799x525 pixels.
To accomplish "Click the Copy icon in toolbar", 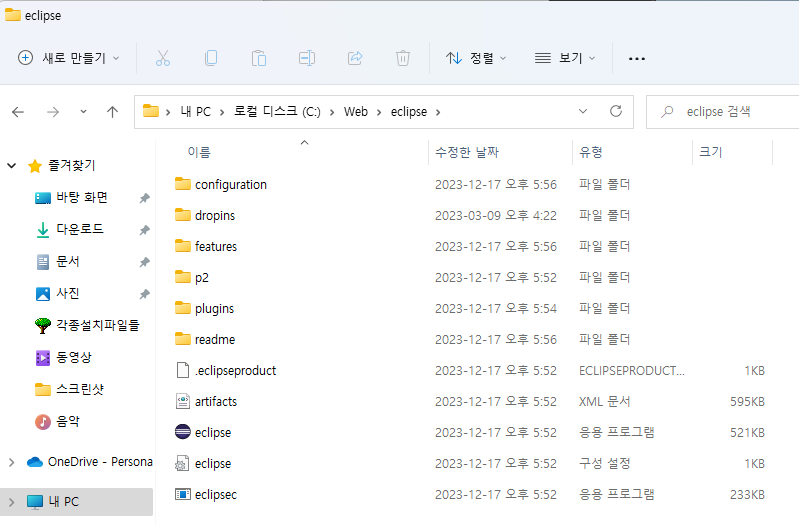I will point(211,58).
